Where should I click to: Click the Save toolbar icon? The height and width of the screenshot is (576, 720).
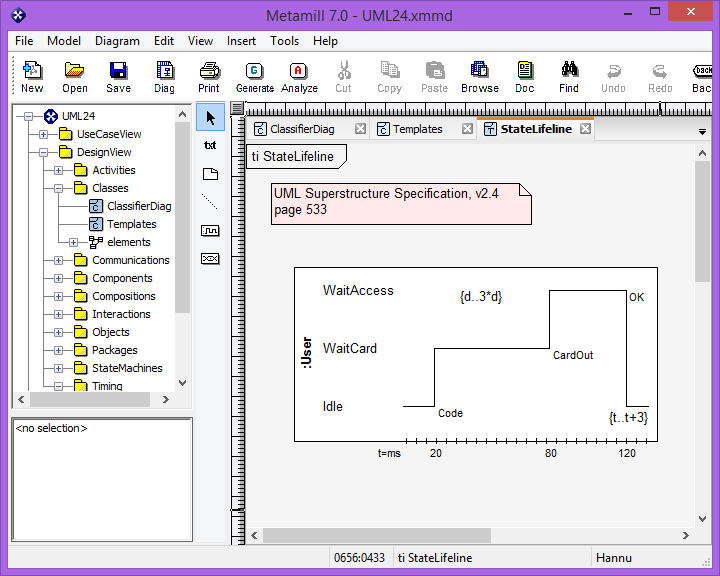pyautogui.click(x=118, y=71)
